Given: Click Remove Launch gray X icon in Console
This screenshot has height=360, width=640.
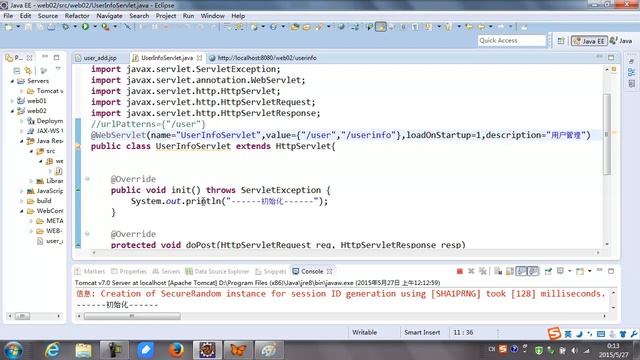Looking at the screenshot, I should (x=471, y=271).
